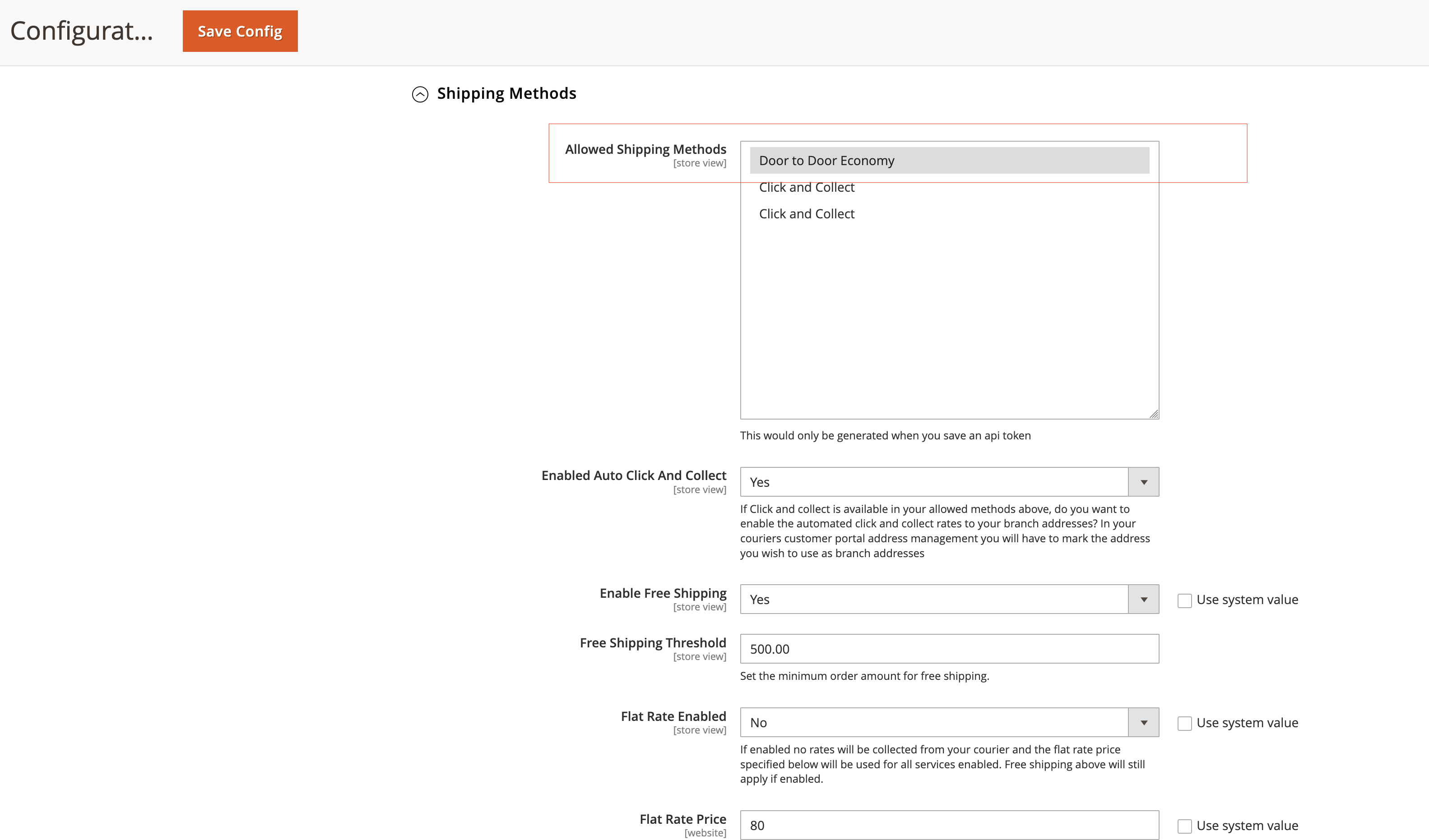Click the resize handle of the methods list
Viewport: 1429px width, 840px height.
click(x=1153, y=414)
